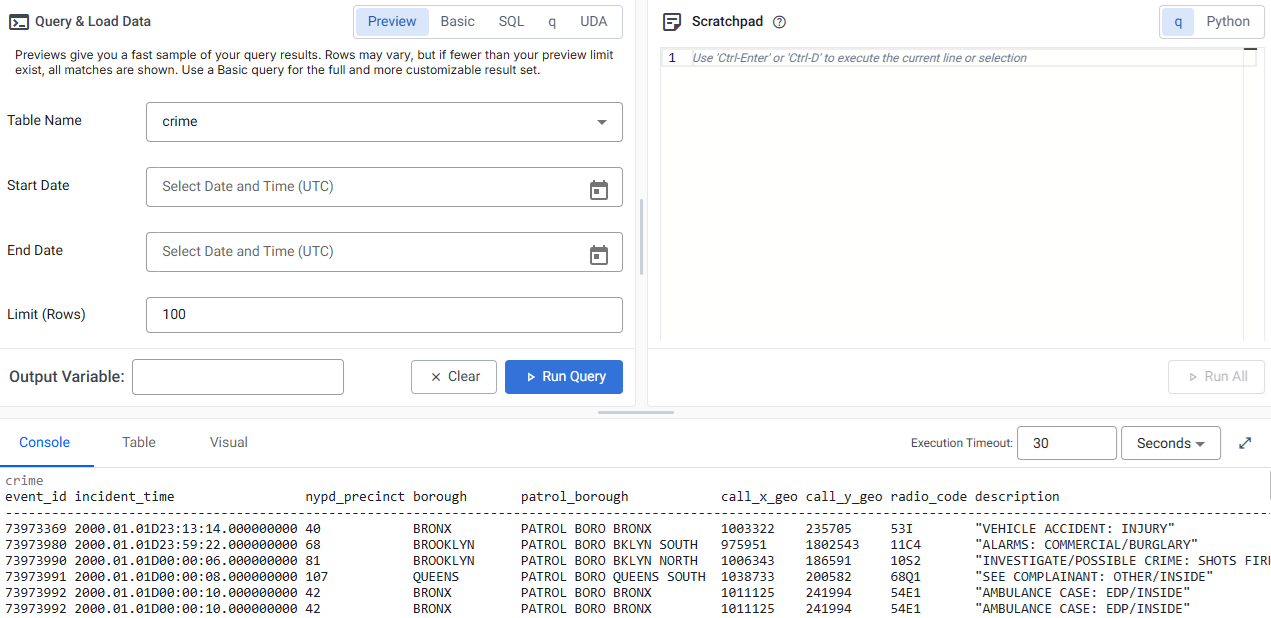
Task: Open the Start Date calendar picker
Action: coord(599,189)
